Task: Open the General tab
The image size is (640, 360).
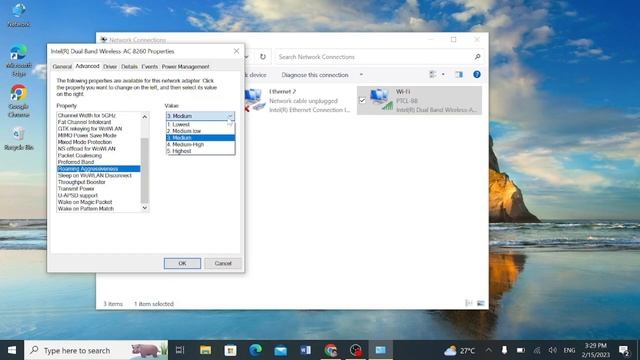Action: [x=62, y=67]
